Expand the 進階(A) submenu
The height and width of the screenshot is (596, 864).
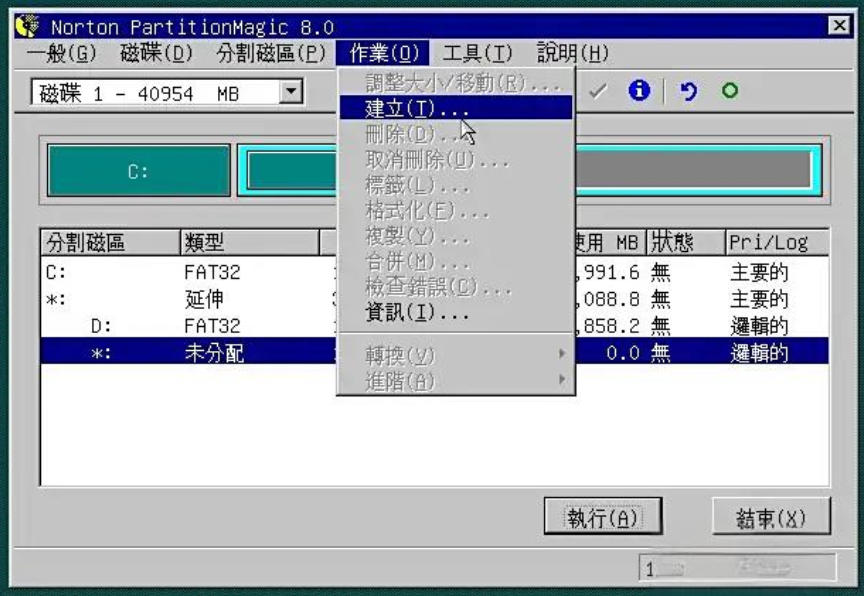pyautogui.click(x=456, y=381)
